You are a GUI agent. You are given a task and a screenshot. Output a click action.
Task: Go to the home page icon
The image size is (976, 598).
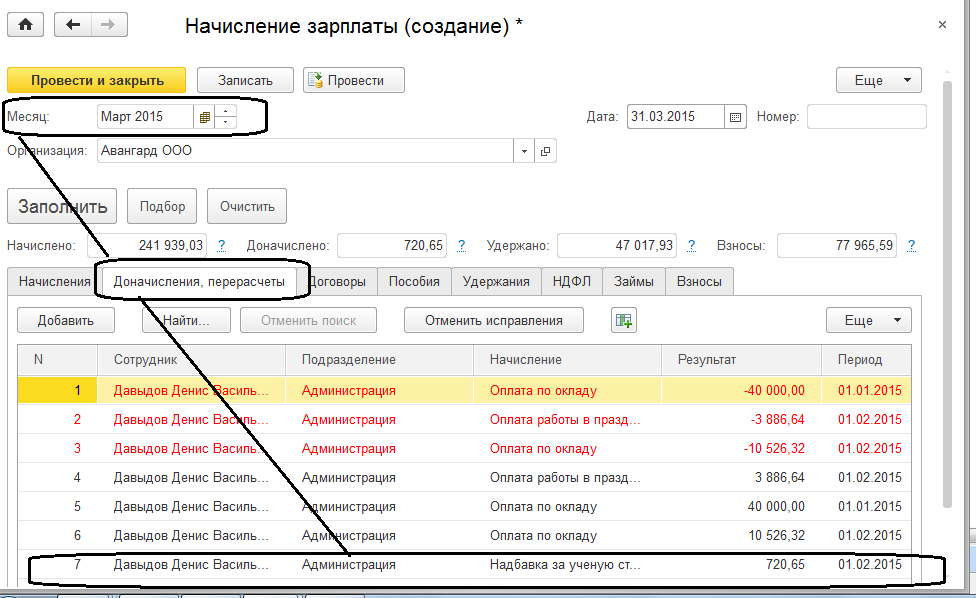coord(26,25)
